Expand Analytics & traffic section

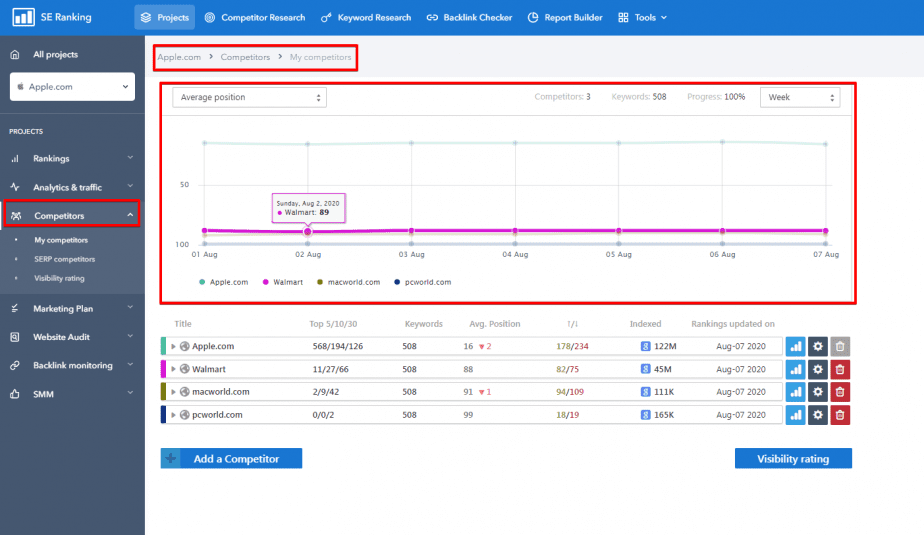click(x=72, y=187)
